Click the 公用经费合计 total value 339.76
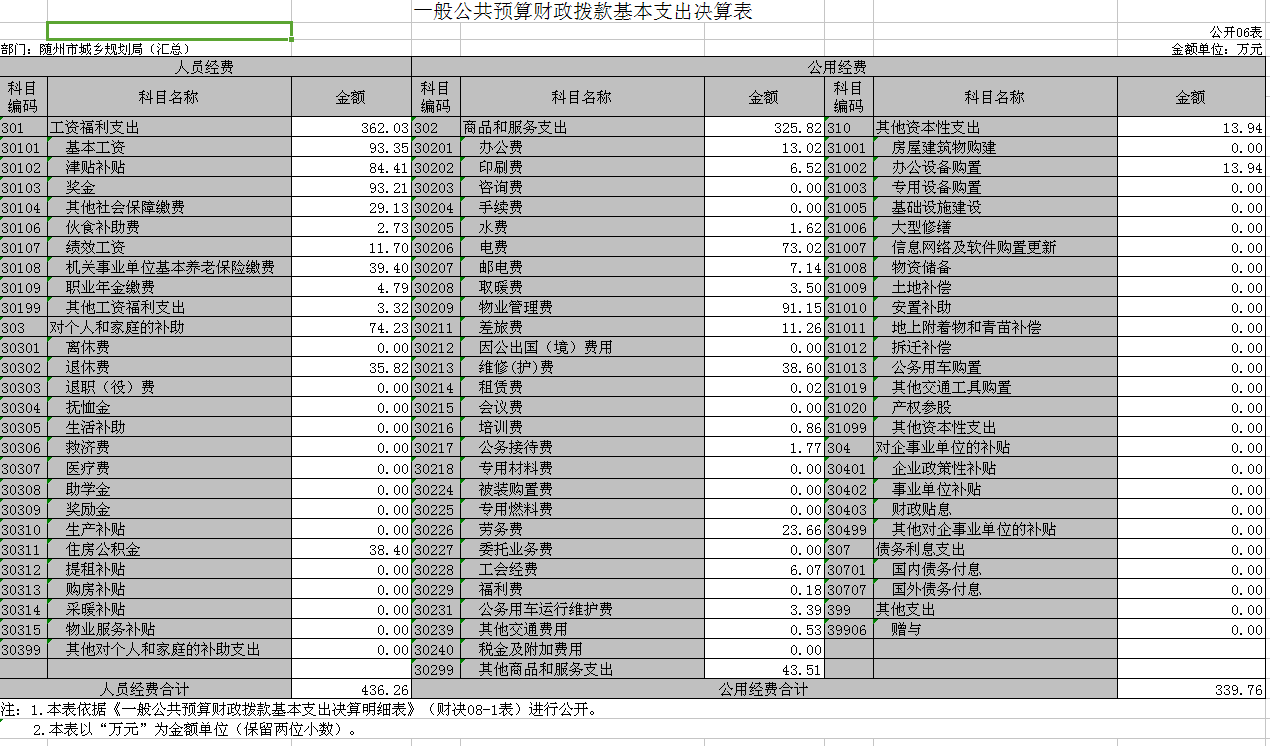 click(x=1191, y=690)
